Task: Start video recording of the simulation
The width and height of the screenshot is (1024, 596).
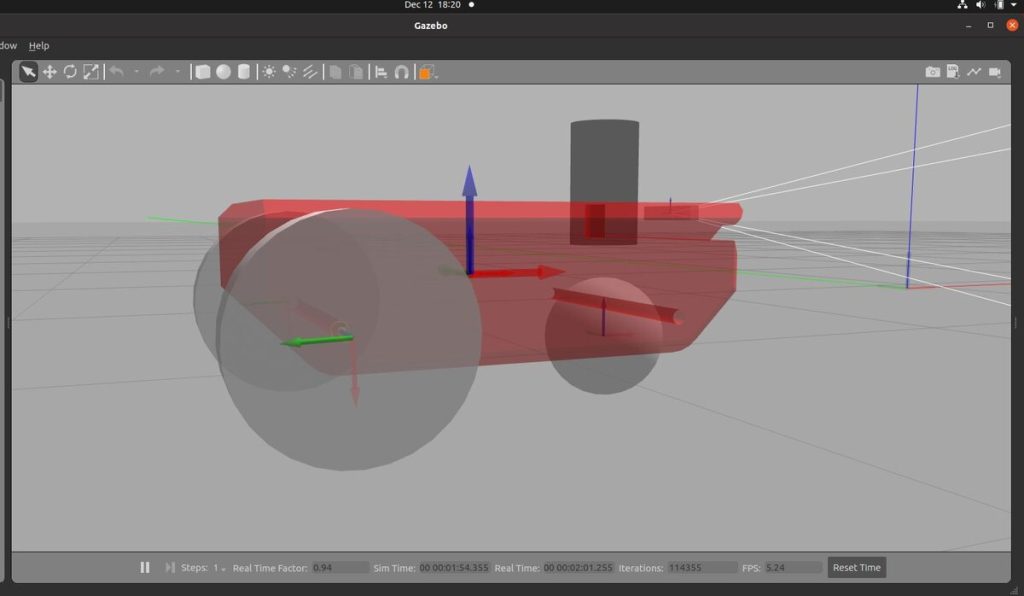Action: 997,71
